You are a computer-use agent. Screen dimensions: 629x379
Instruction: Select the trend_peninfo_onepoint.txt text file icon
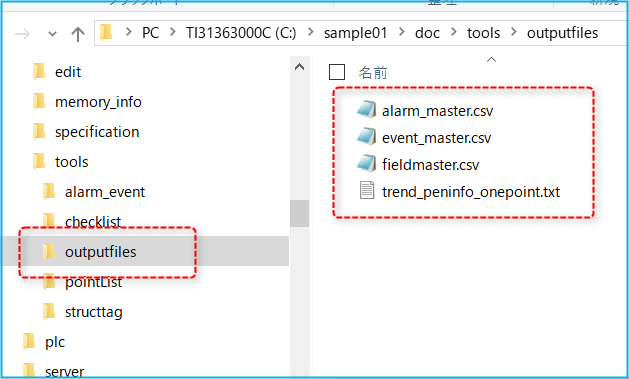367,191
